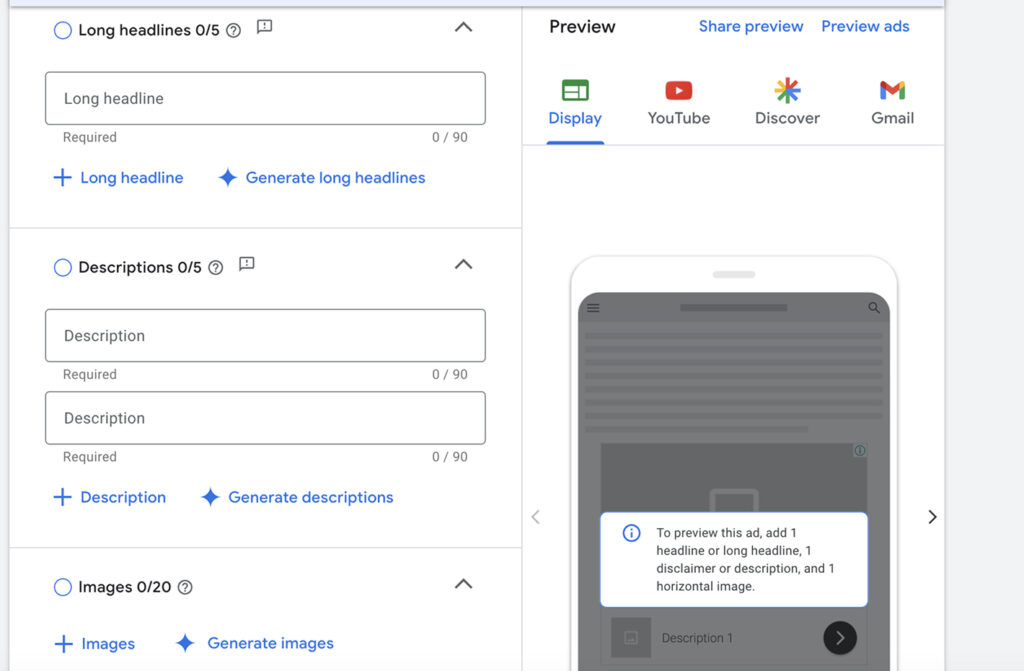Open the Share preview link

coord(750,26)
